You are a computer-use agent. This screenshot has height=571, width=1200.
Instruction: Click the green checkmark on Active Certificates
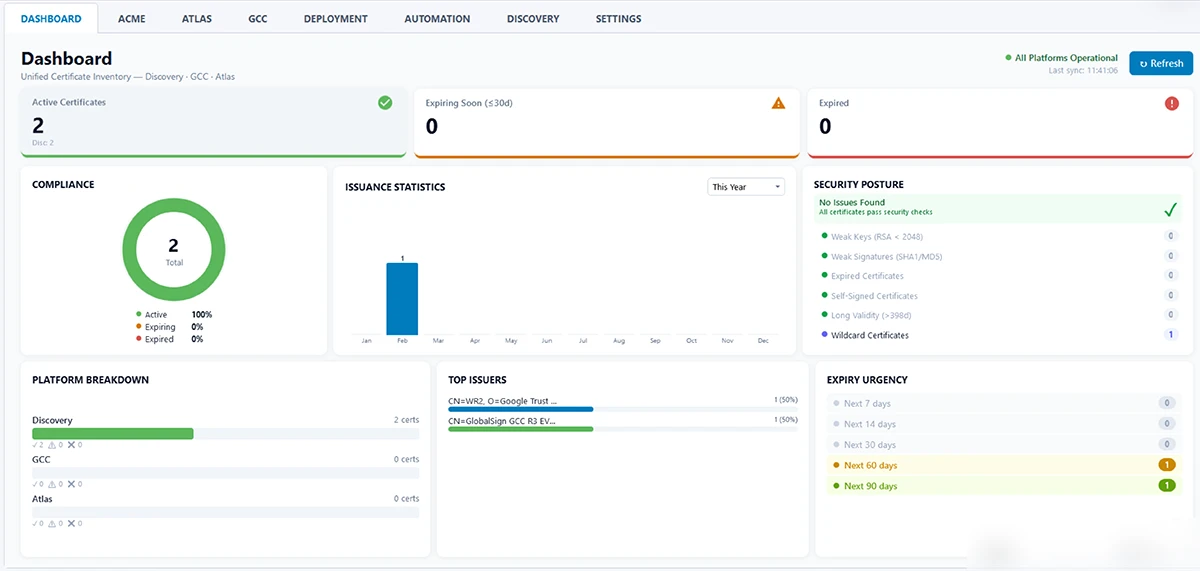(x=385, y=103)
